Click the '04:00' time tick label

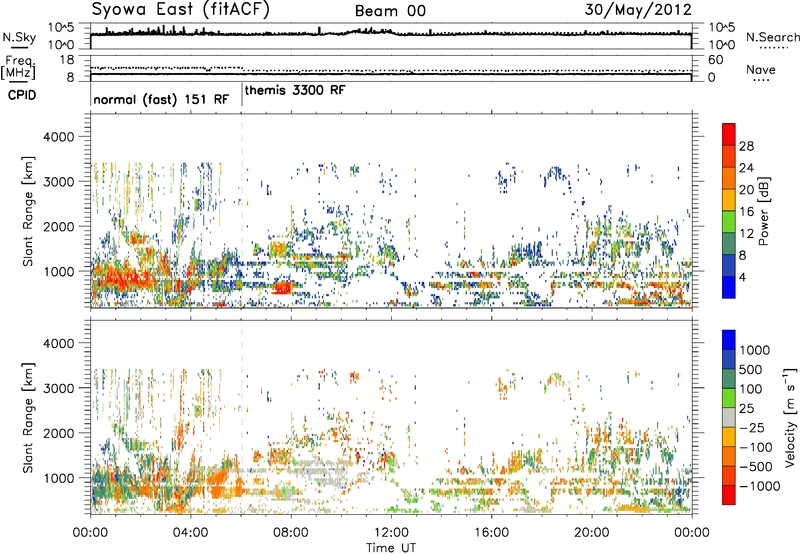click(x=190, y=533)
